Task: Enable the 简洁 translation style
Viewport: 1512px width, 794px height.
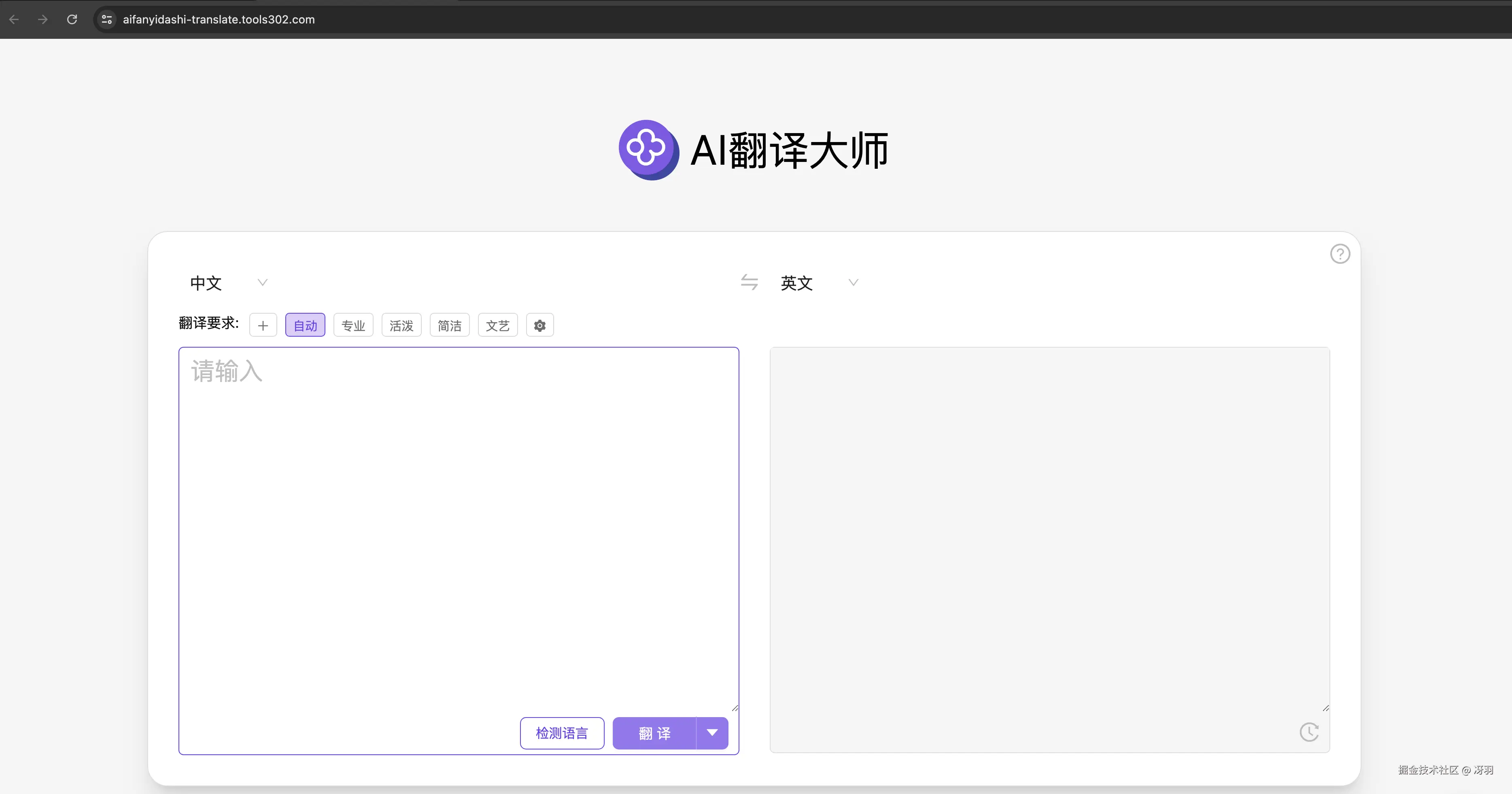Action: [450, 325]
